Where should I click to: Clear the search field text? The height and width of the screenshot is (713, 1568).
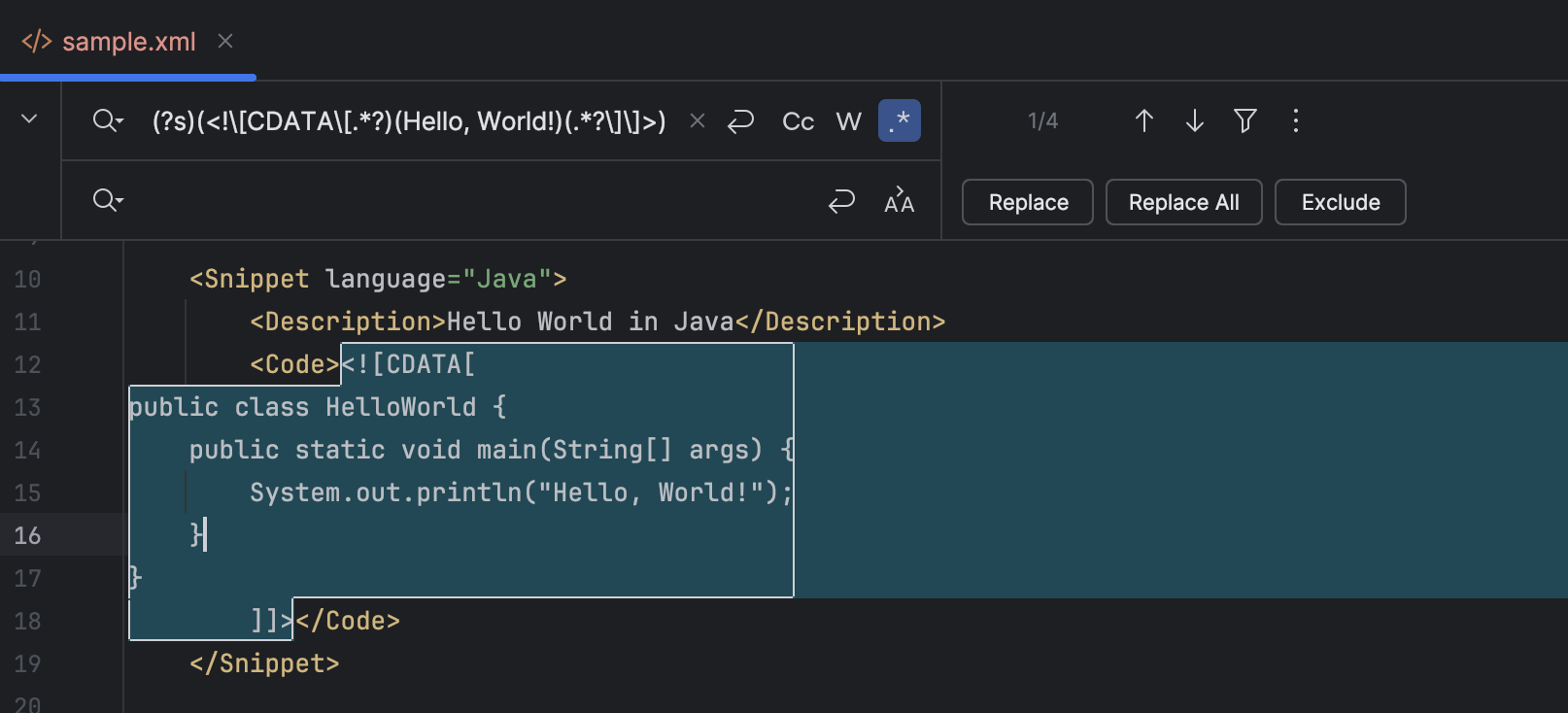[x=697, y=121]
